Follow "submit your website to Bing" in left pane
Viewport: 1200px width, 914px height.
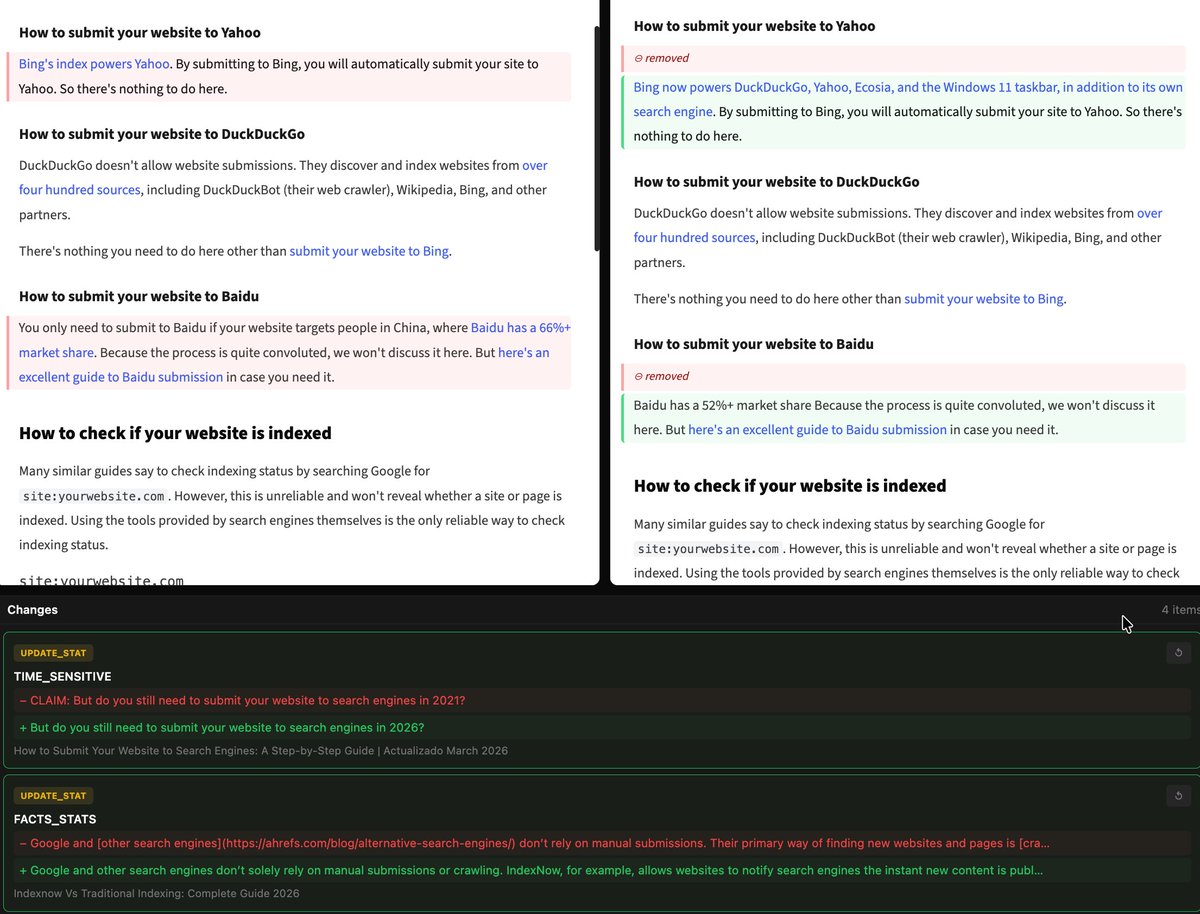[x=369, y=251]
